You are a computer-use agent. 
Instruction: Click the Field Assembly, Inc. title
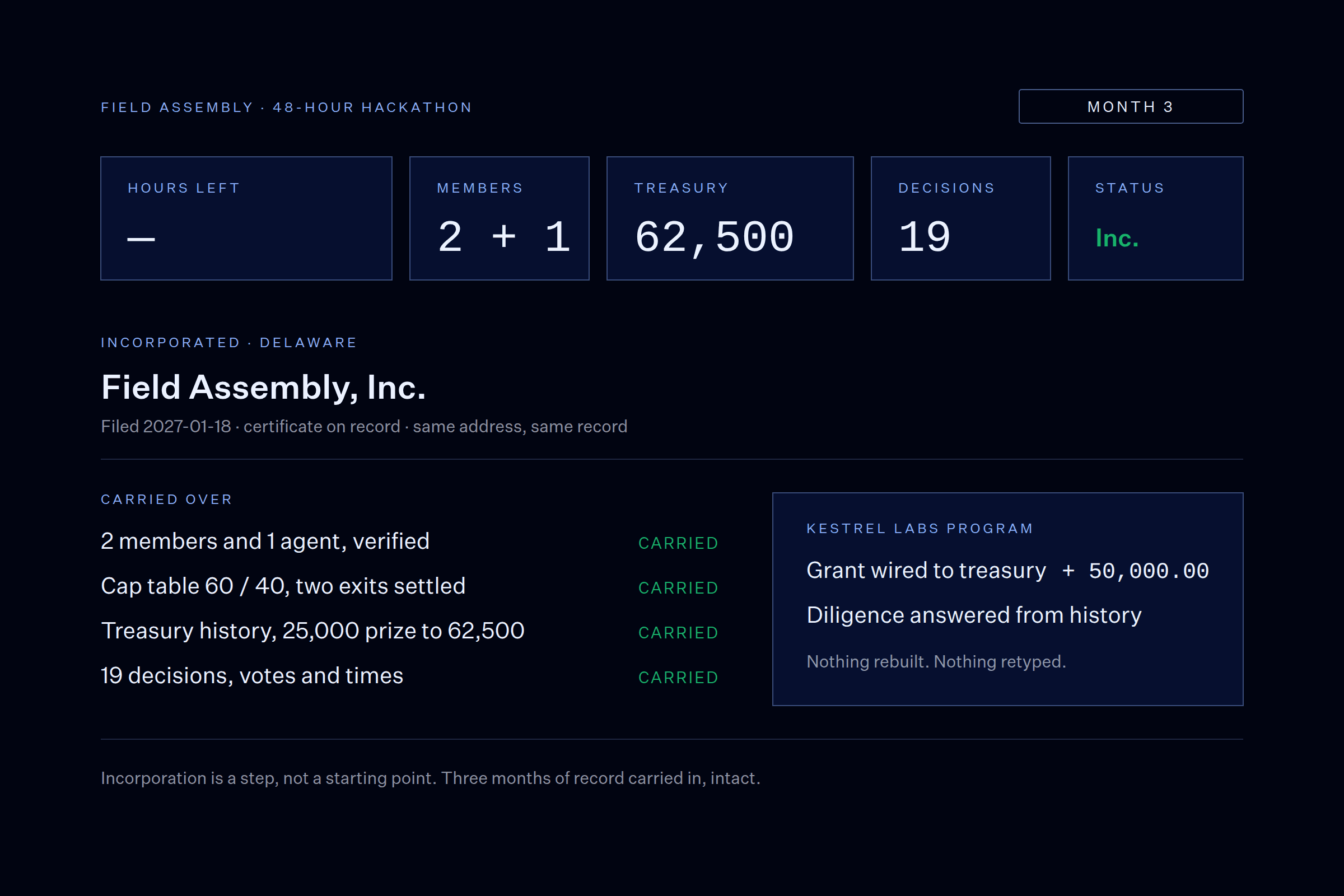(263, 388)
